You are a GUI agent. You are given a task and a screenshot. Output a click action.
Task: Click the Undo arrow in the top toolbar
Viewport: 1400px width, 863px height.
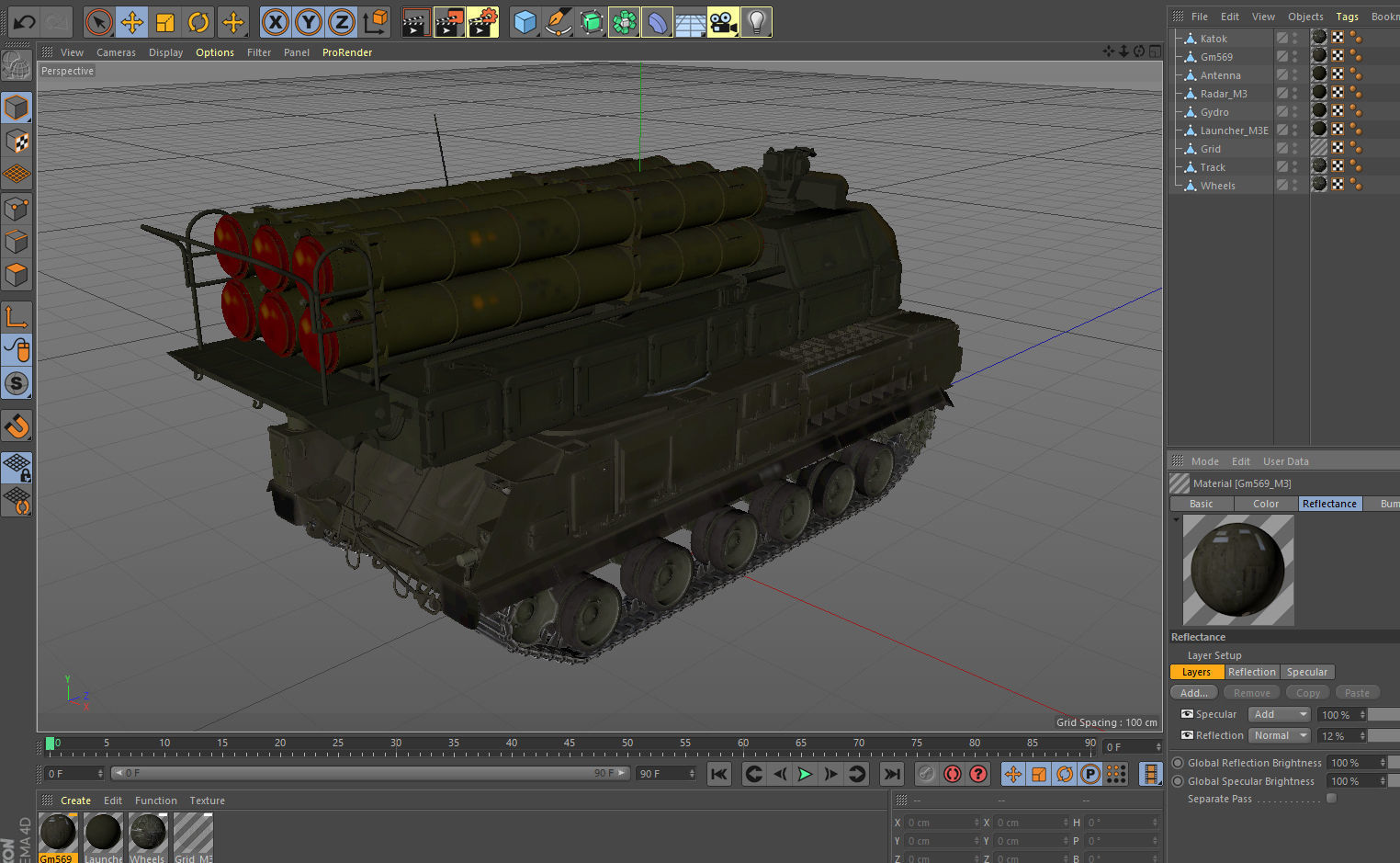pos(25,22)
